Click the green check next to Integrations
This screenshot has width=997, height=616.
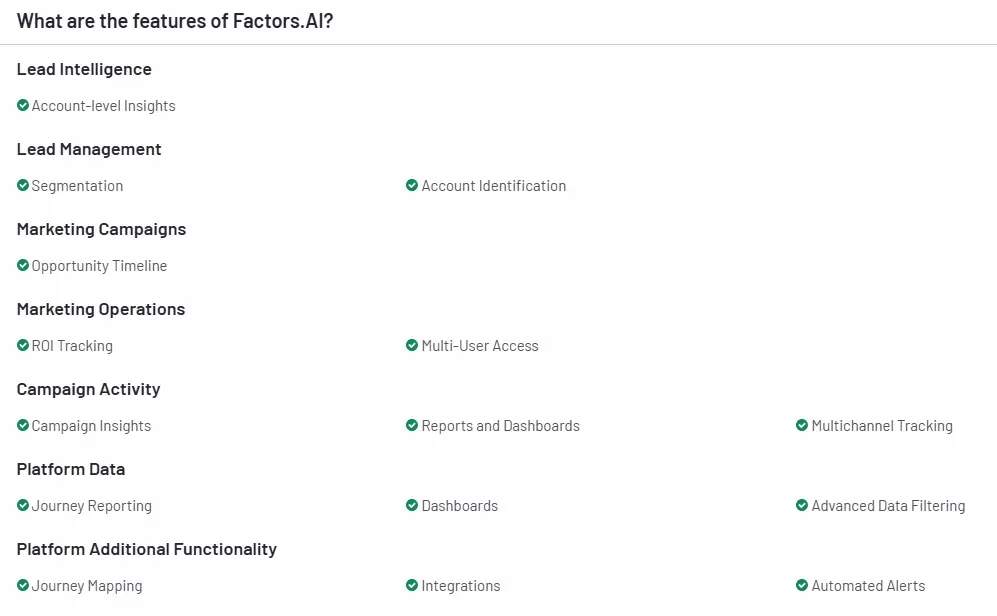coord(412,585)
